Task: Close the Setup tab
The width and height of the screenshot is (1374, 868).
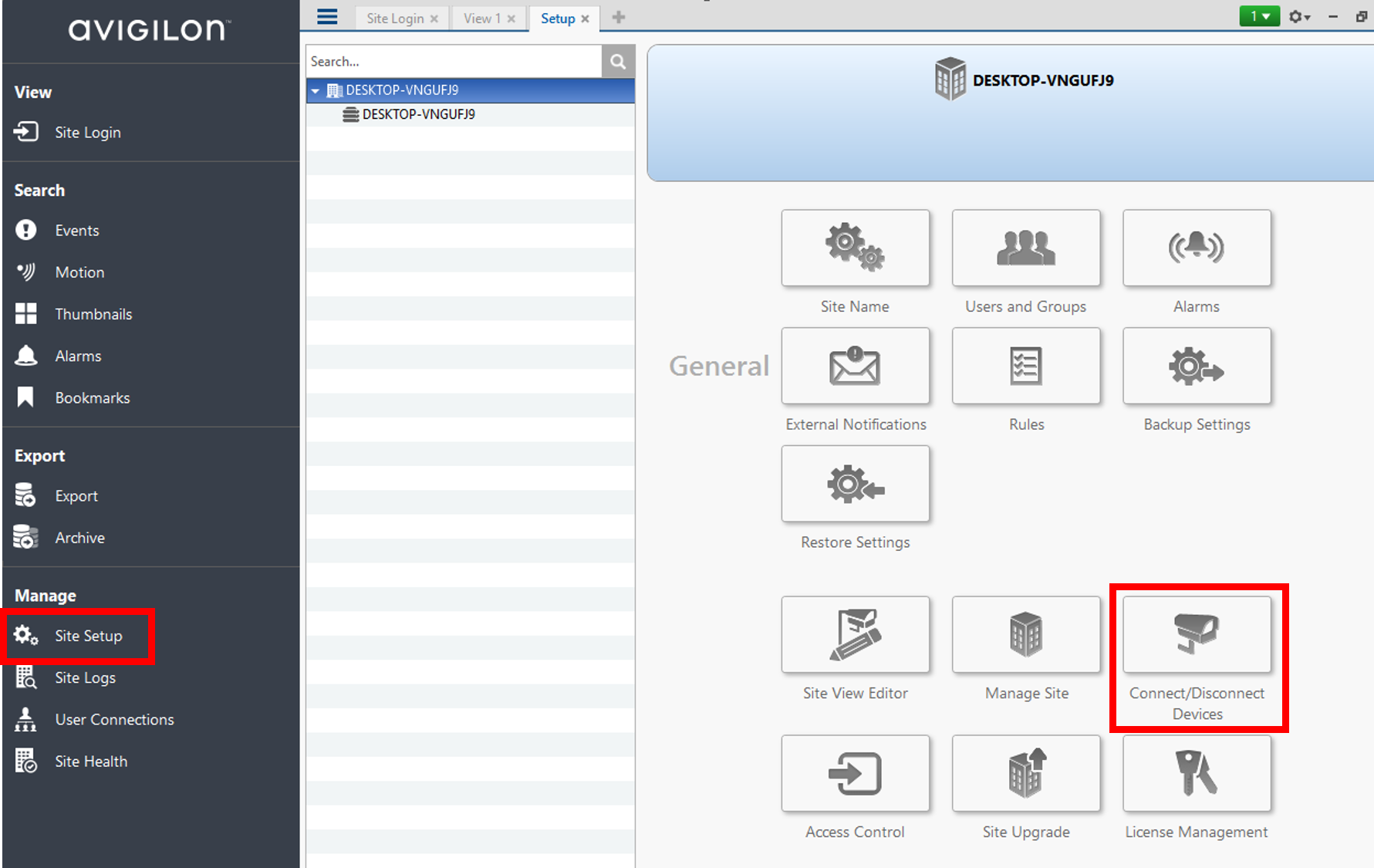Action: pos(585,19)
